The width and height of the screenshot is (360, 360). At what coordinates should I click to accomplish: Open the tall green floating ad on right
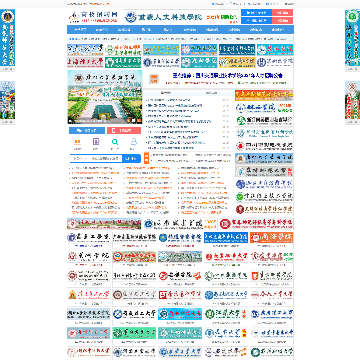pyautogui.click(x=352, y=38)
